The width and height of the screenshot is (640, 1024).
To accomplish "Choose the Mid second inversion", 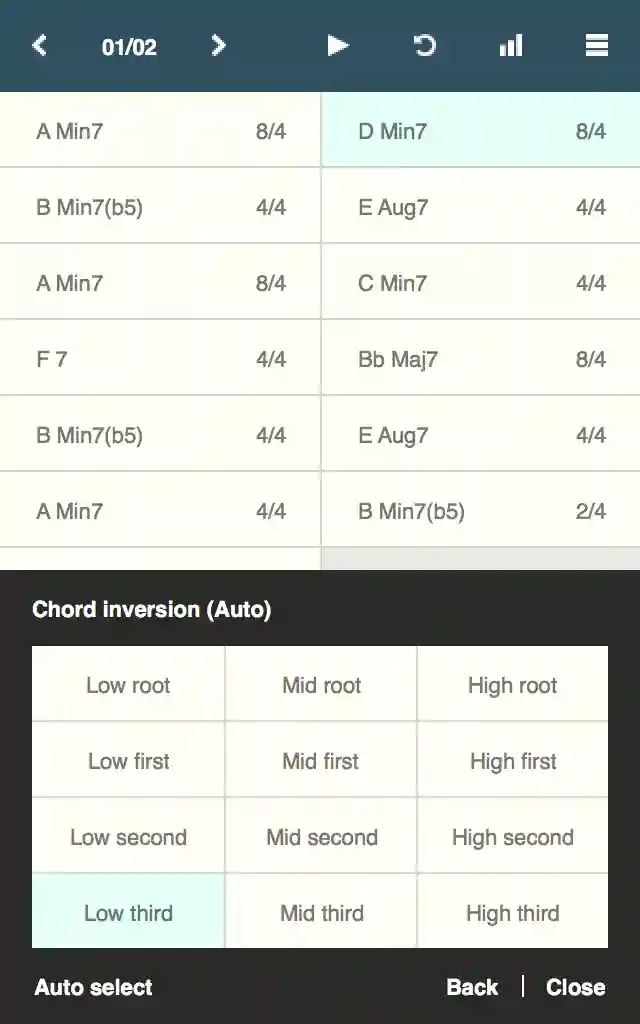I will 320,836.
